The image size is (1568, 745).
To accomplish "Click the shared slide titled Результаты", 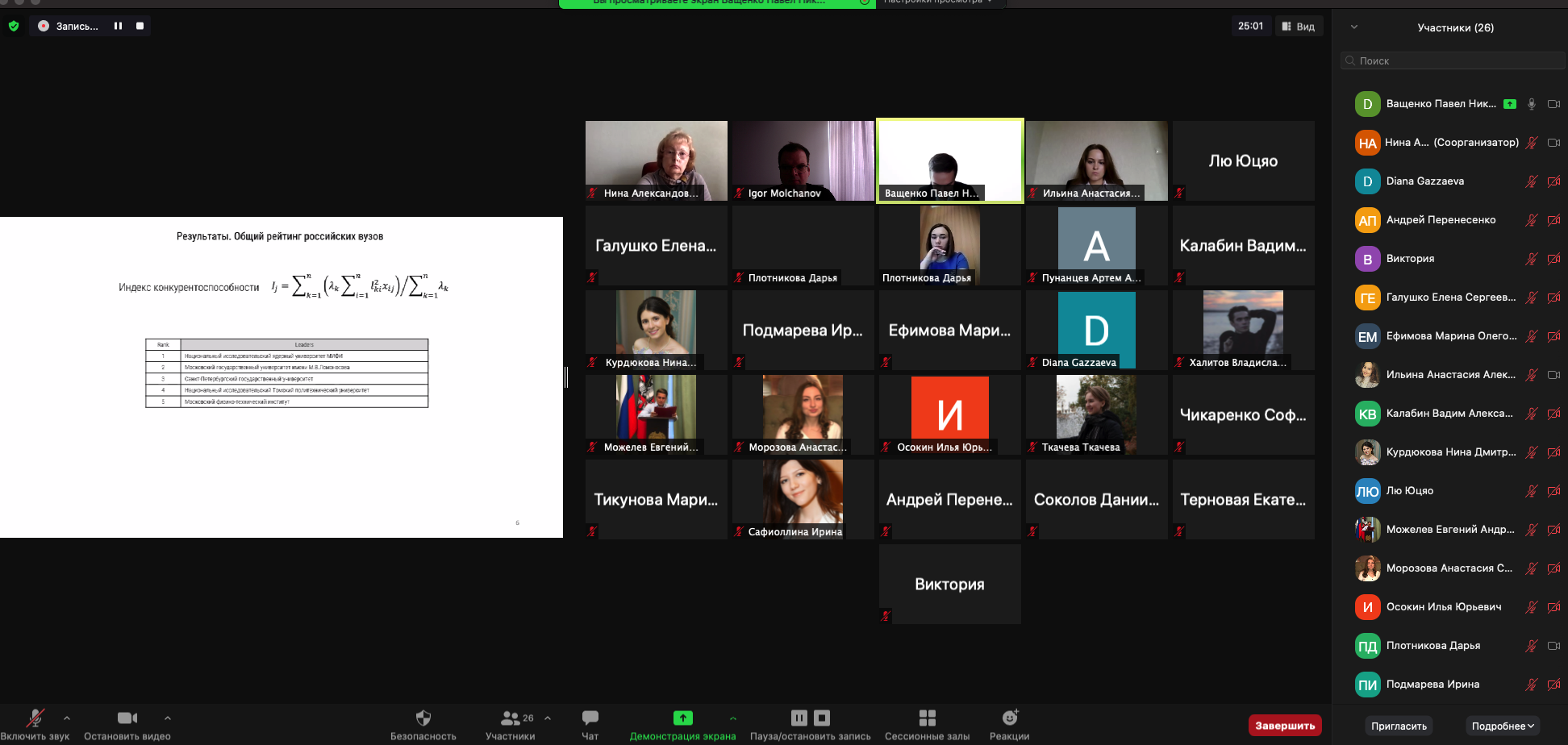I will click(x=281, y=377).
